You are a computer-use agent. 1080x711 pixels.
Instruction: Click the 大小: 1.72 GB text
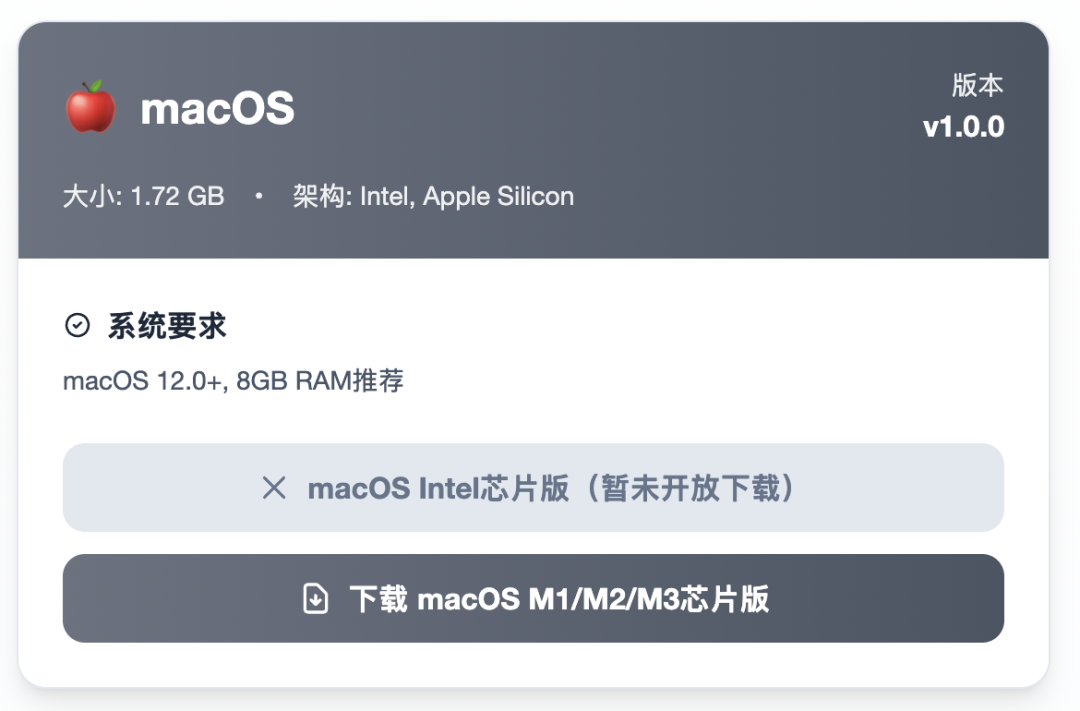click(143, 196)
